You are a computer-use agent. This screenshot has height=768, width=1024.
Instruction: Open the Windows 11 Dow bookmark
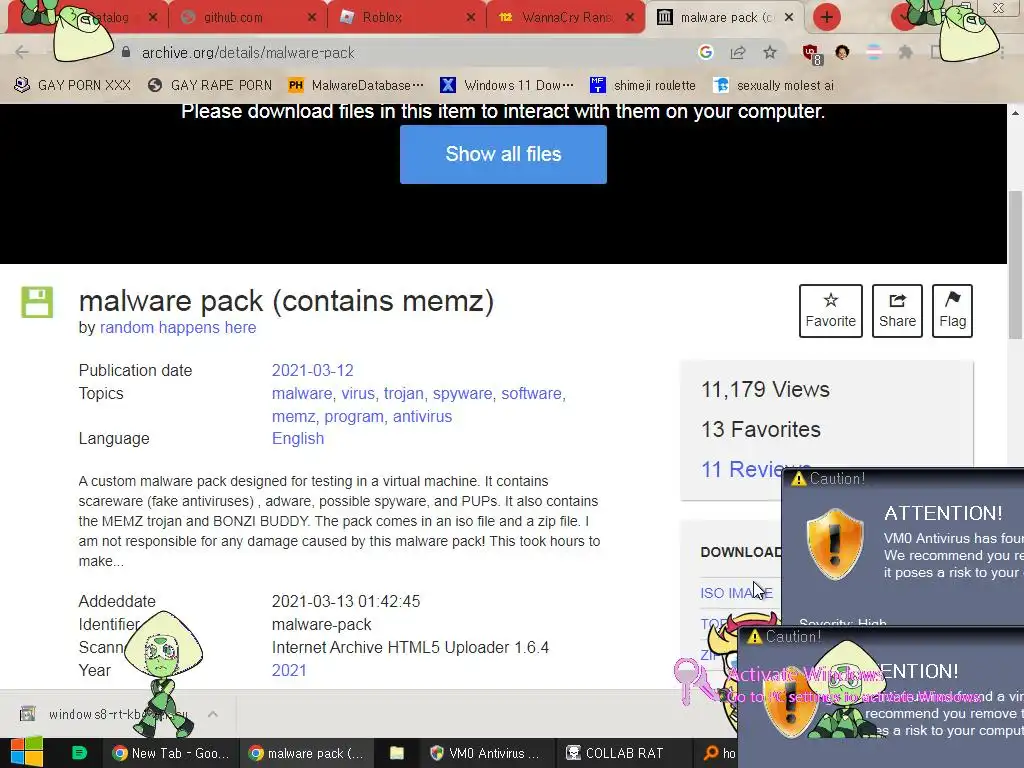[507, 85]
